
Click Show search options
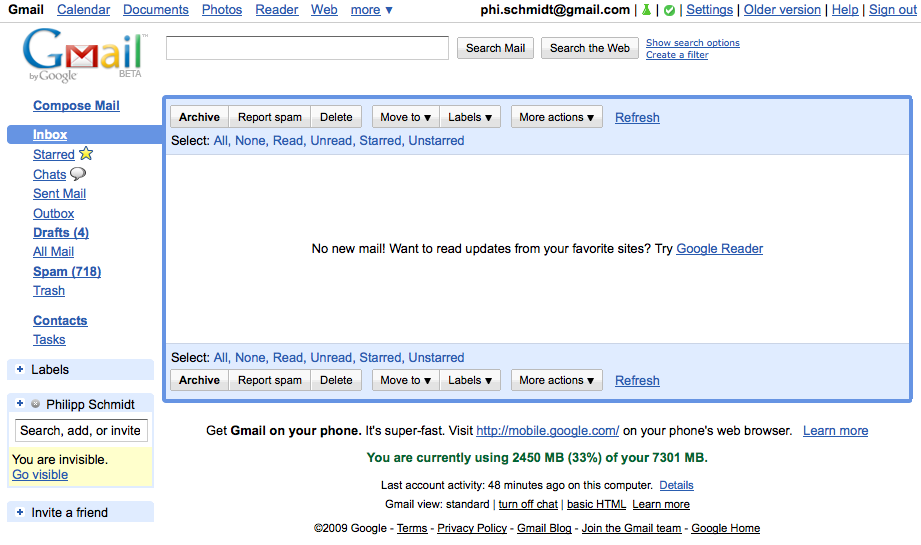pos(693,43)
